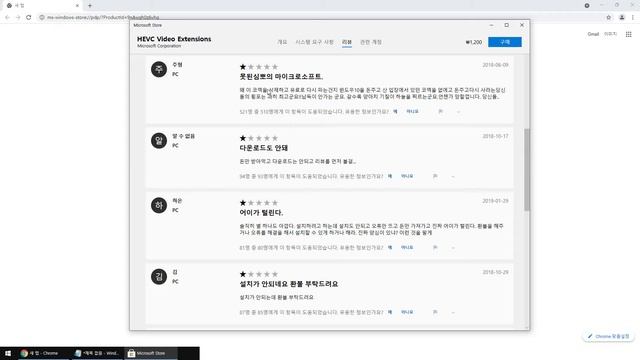Open the 관련 제품 tab
Viewport: 640px width, 360px height.
click(x=371, y=42)
